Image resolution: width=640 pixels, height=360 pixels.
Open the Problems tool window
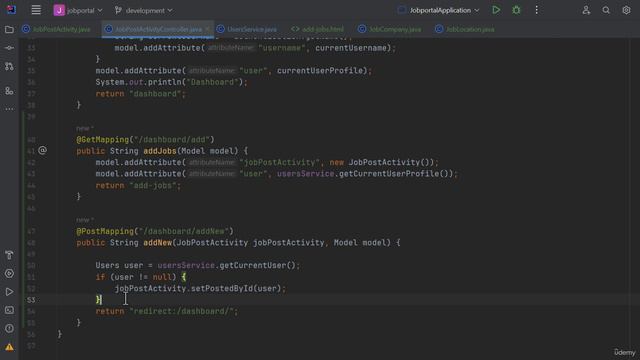[x=9, y=329]
